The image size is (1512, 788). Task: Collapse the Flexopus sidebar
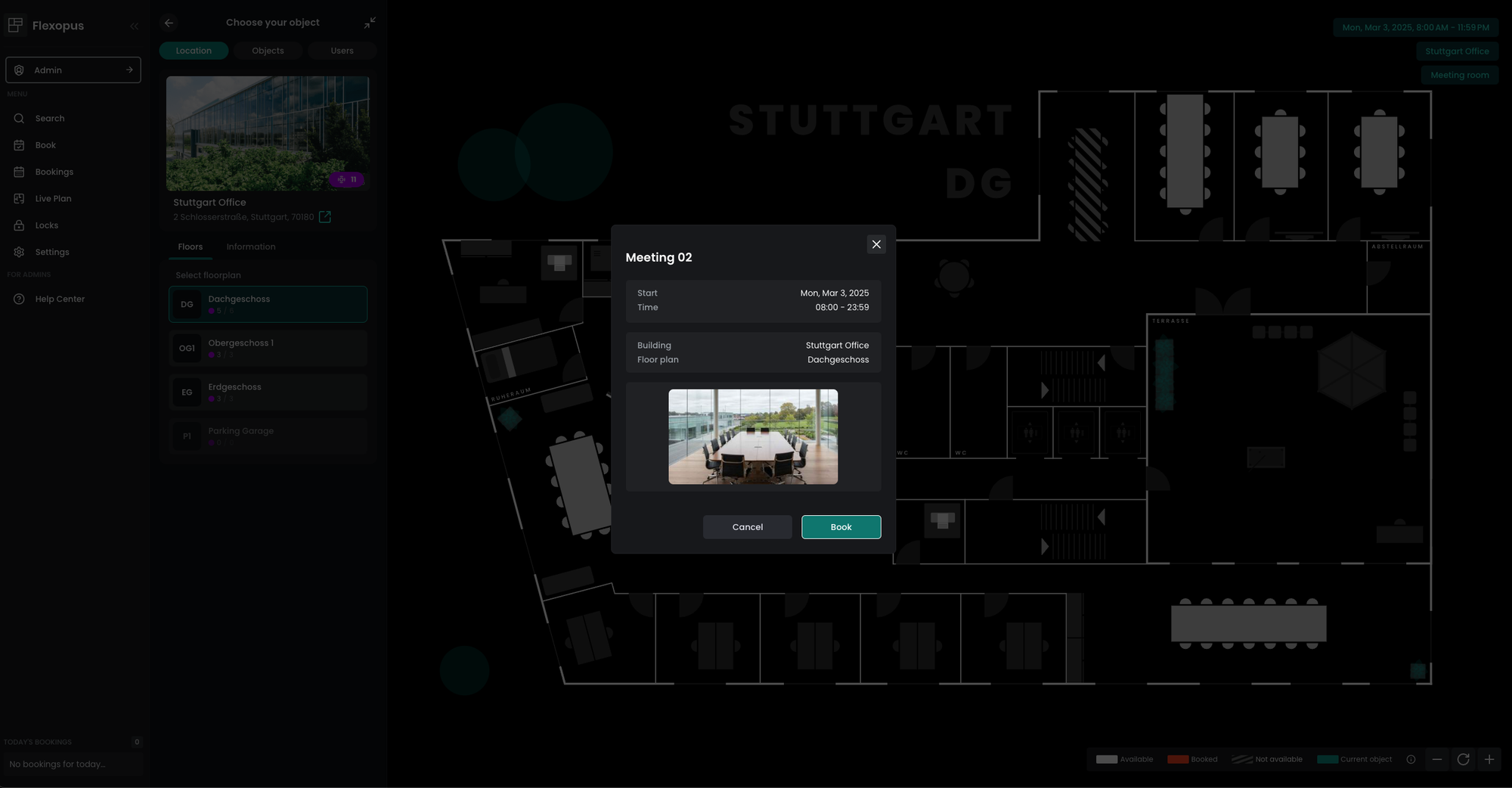[134, 26]
